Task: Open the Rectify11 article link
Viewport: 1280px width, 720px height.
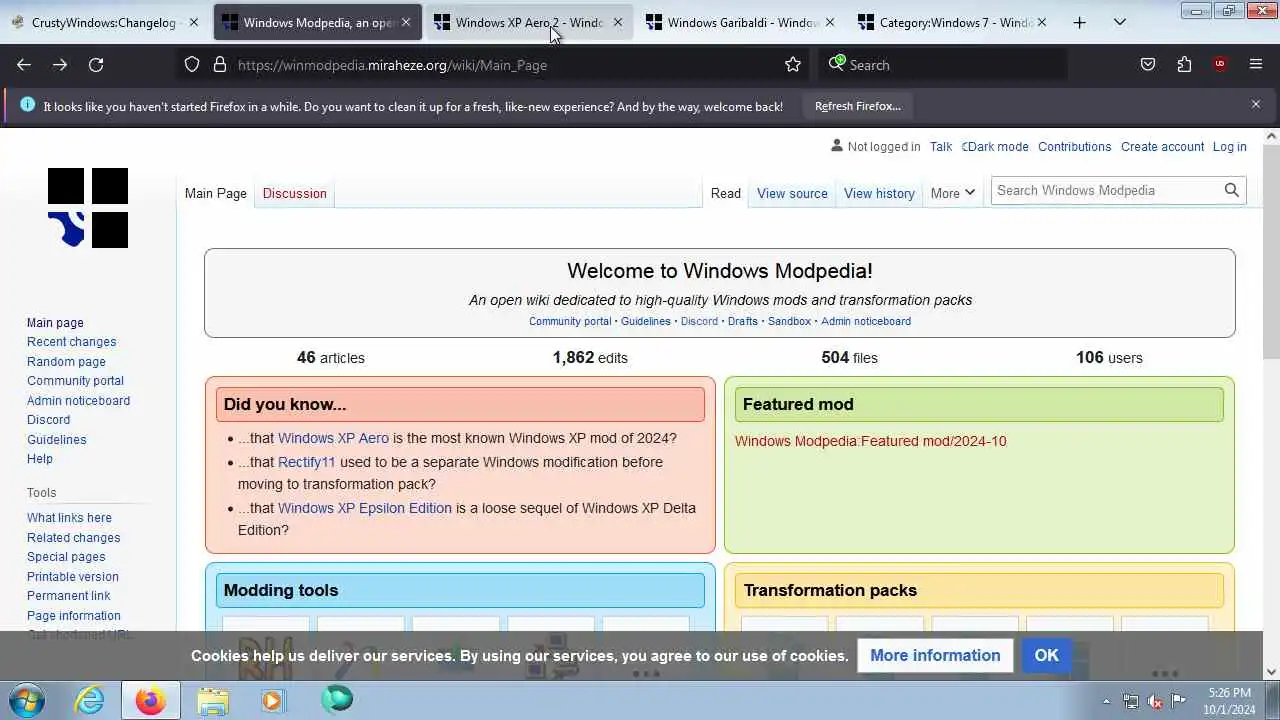Action: 306,462
